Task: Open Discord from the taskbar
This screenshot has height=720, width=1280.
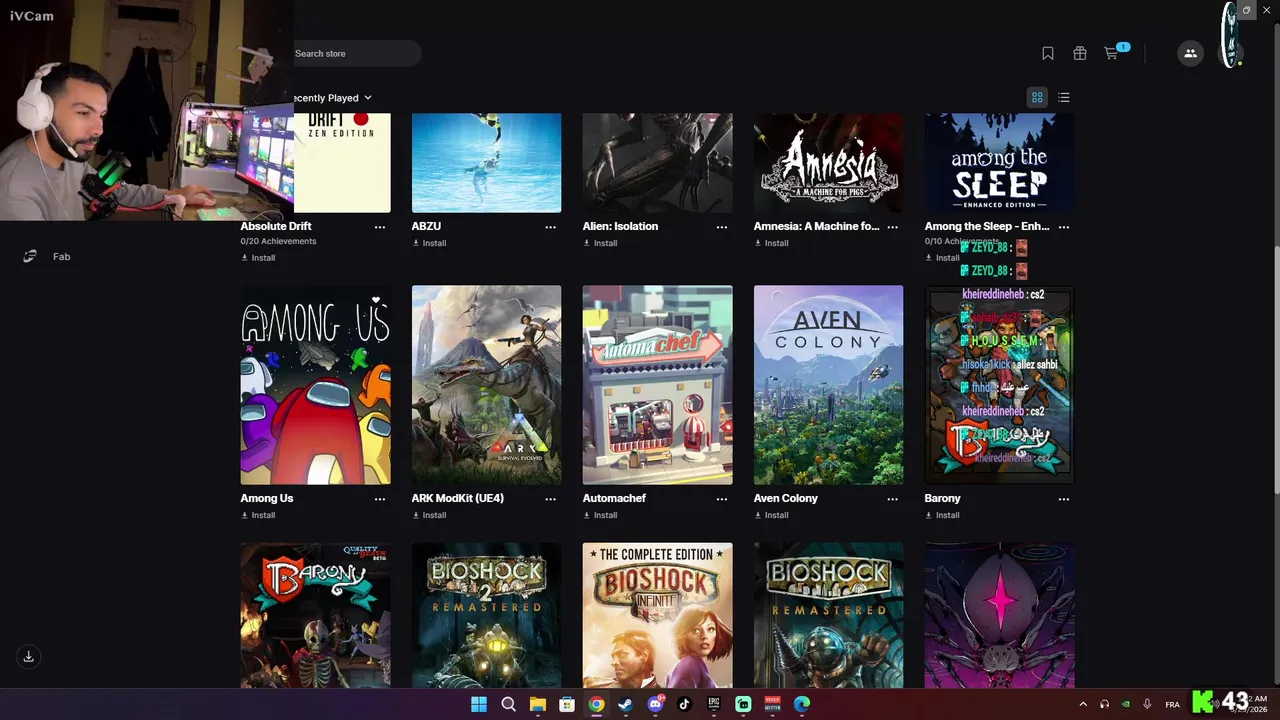Action: coord(655,704)
